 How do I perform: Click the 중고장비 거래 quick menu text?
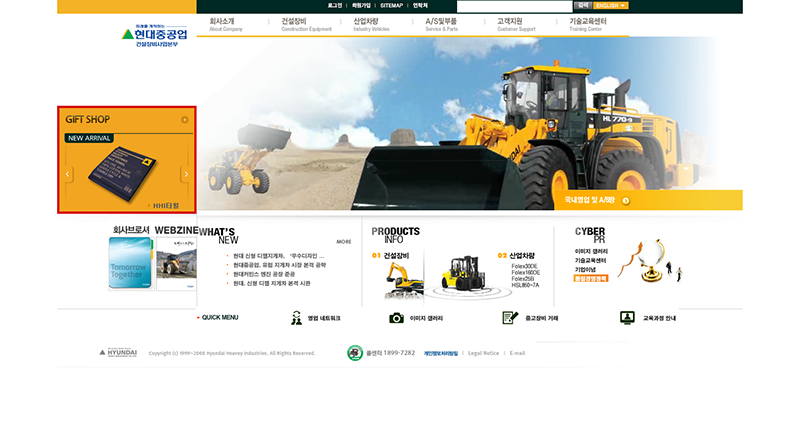pos(542,318)
